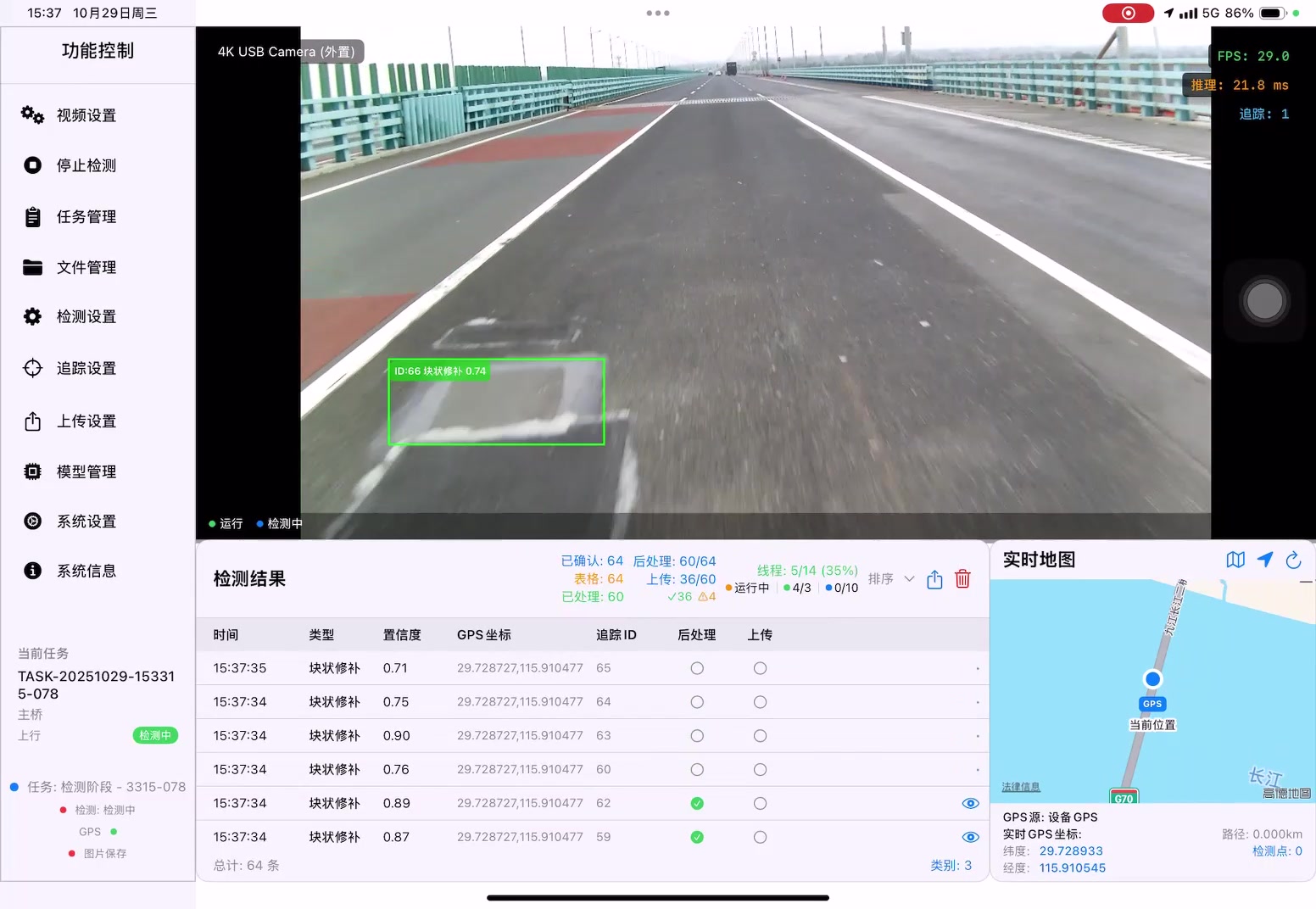Click 后处理: 60/64 statistic
The width and height of the screenshot is (1316, 909).
coord(675,561)
